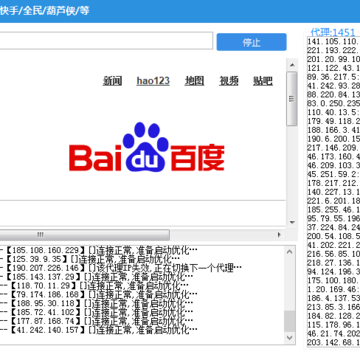Select log row with IP 185.72.41.102
360x360 pixels.
pyautogui.click(x=97, y=312)
